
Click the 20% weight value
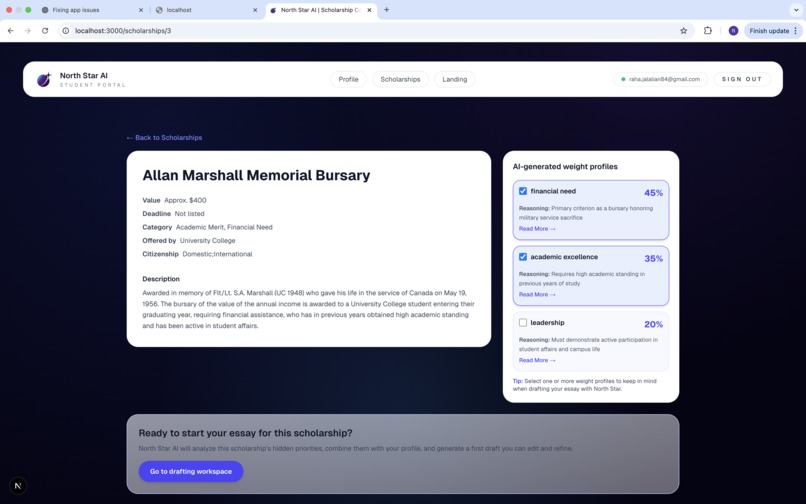(653, 325)
